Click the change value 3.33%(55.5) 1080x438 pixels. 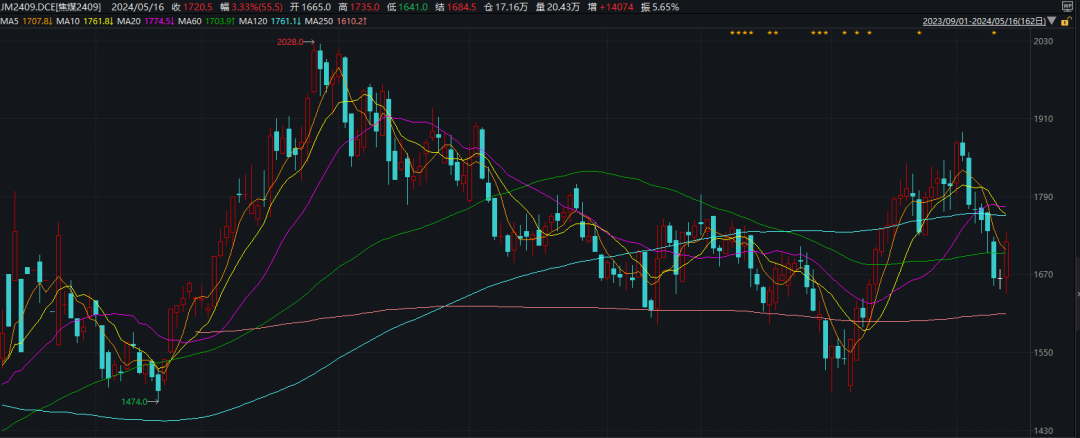pyautogui.click(x=257, y=8)
